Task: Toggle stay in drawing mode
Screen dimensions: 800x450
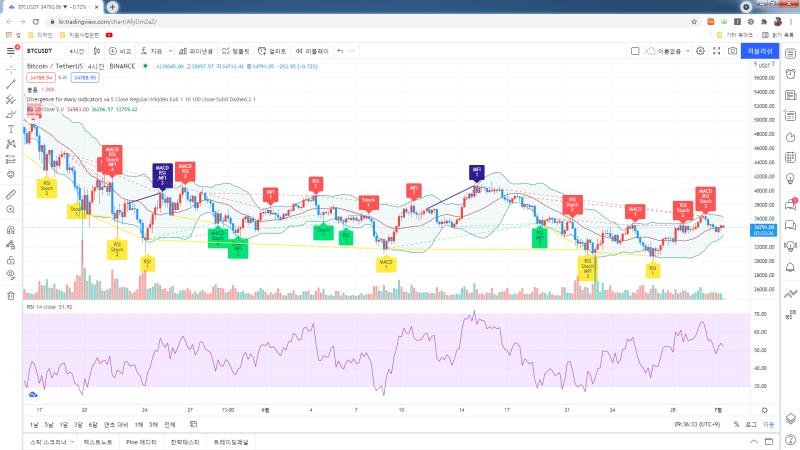Action: pyautogui.click(x=11, y=245)
